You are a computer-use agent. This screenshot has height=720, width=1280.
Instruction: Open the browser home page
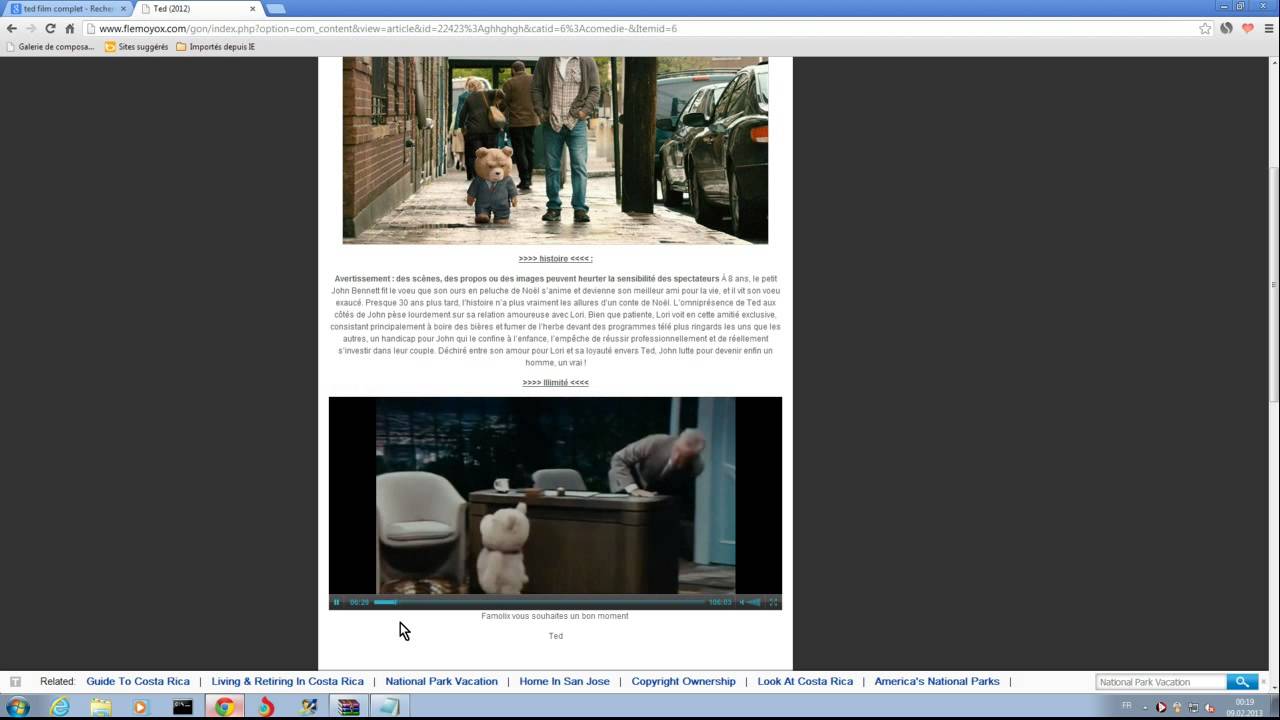[70, 28]
